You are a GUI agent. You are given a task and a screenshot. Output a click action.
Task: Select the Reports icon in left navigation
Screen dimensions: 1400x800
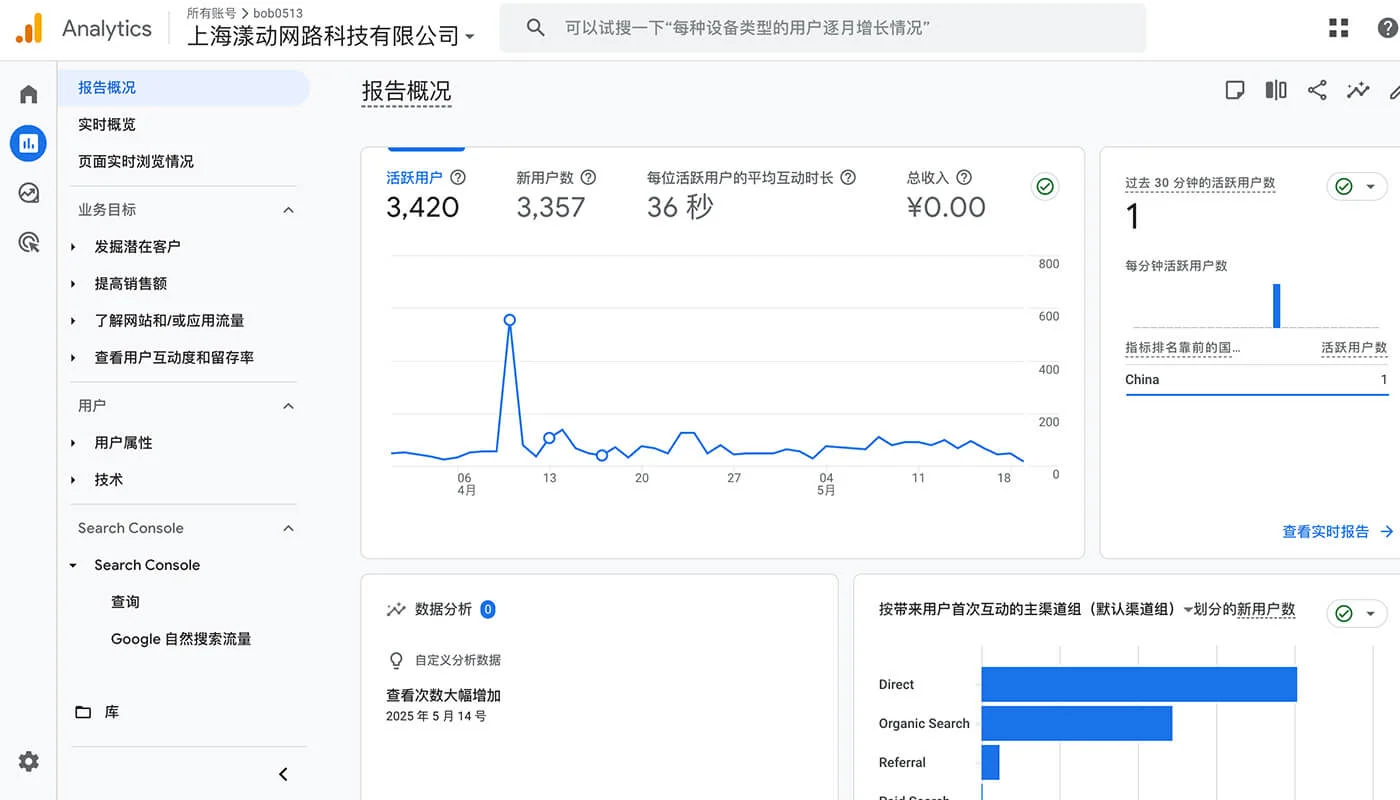click(x=27, y=143)
